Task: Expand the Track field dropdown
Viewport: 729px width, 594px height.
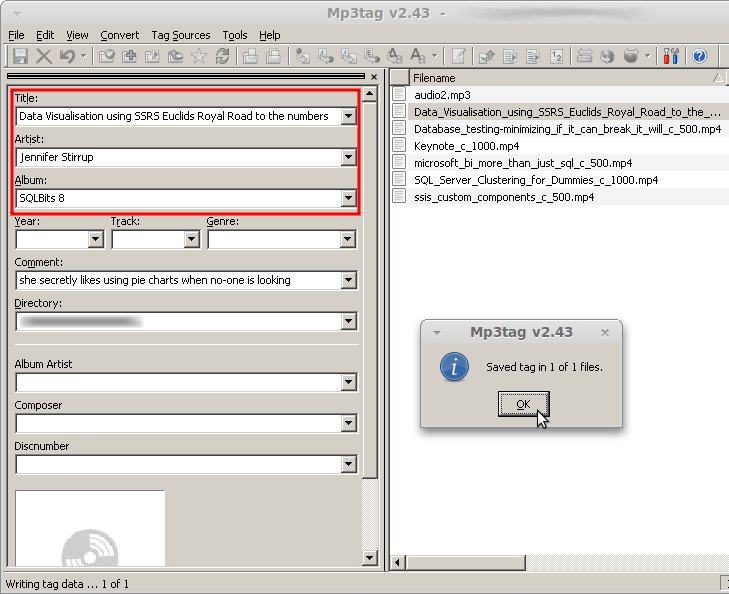Action: click(x=192, y=239)
